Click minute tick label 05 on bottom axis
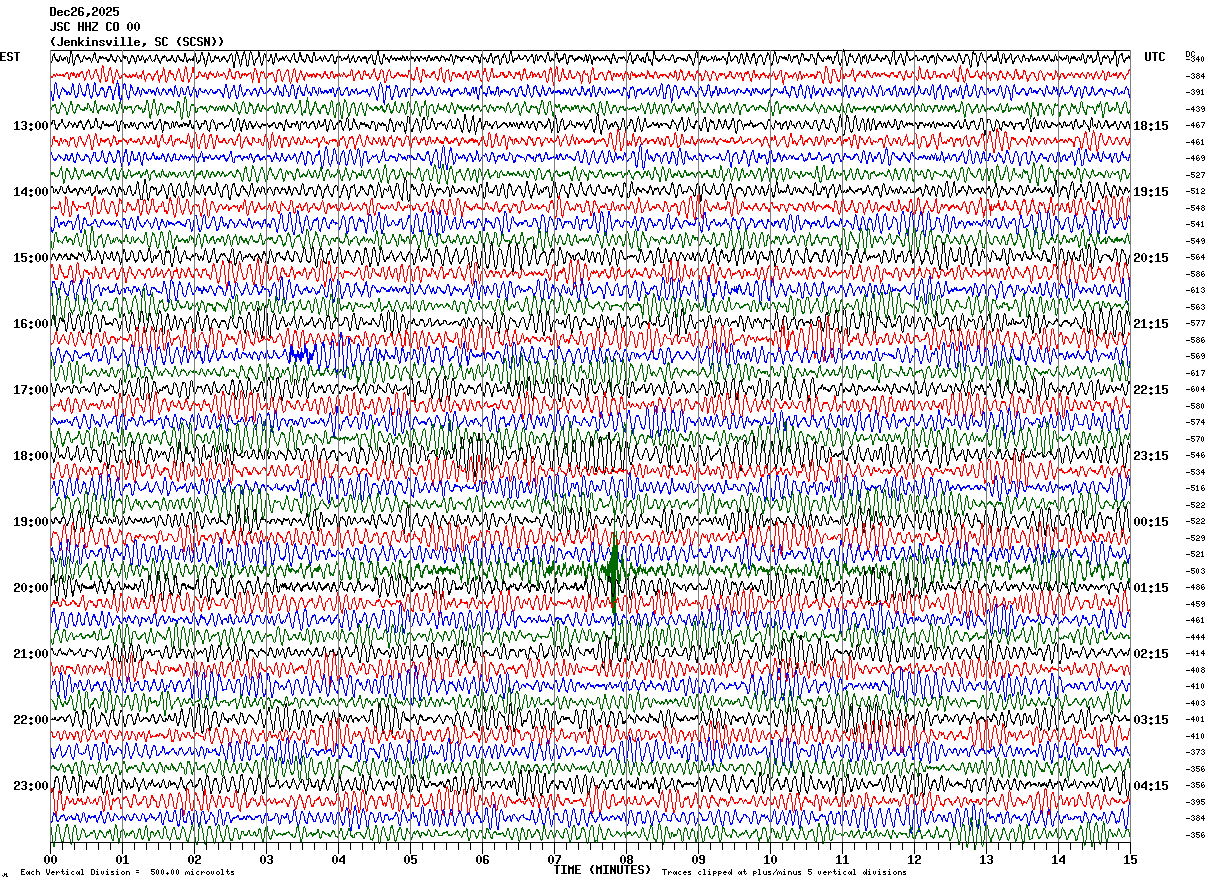This screenshot has width=1210, height=886. click(x=411, y=859)
